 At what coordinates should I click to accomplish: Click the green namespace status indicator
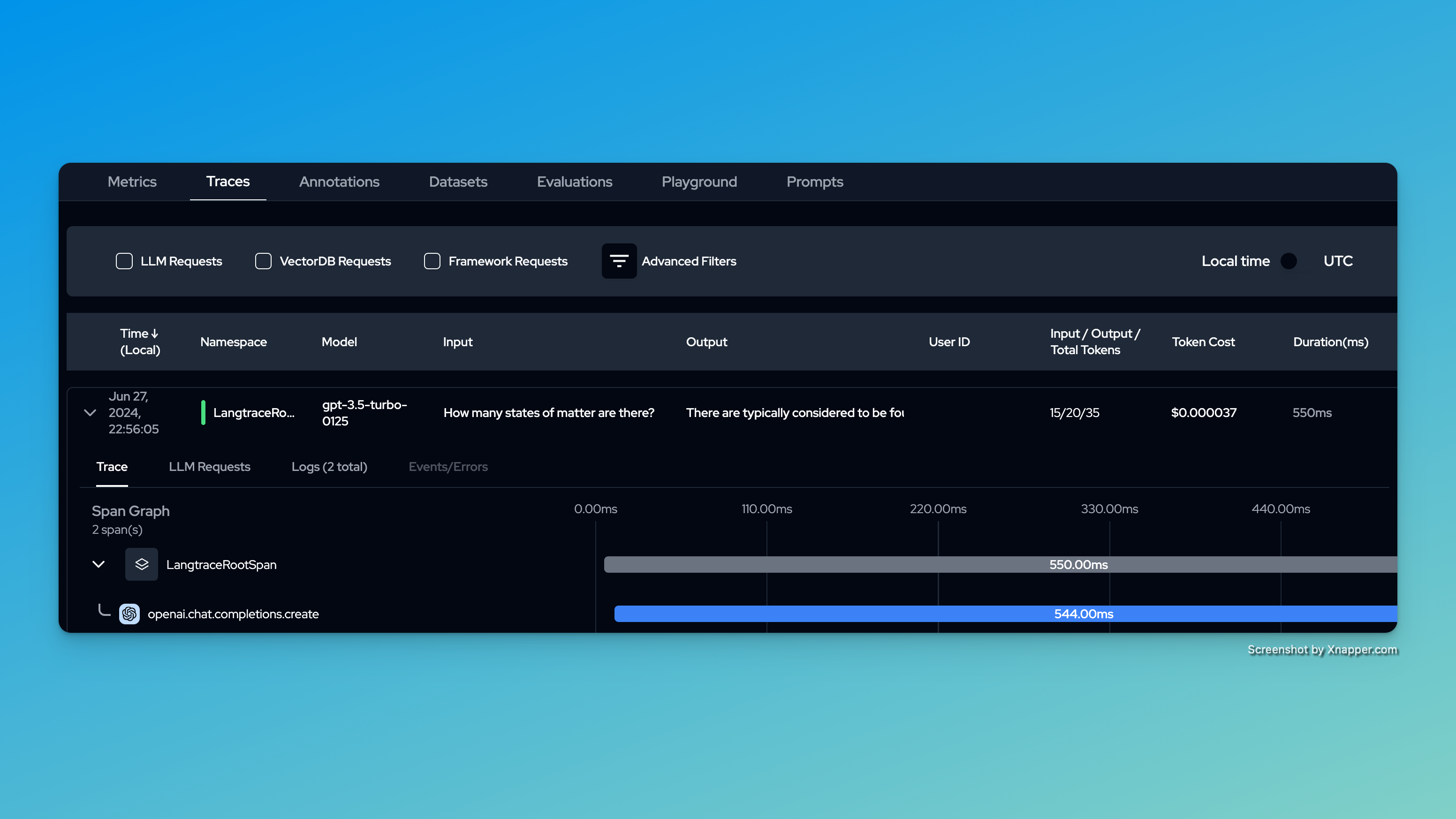point(203,413)
